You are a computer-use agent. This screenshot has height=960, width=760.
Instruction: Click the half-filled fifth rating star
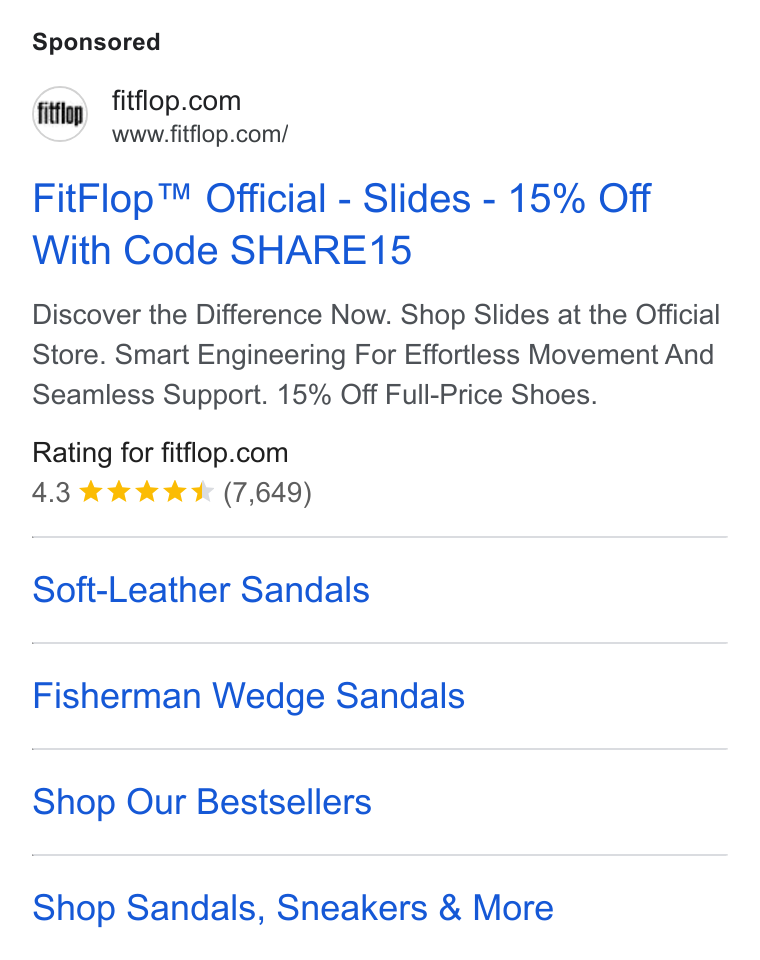[x=203, y=492]
